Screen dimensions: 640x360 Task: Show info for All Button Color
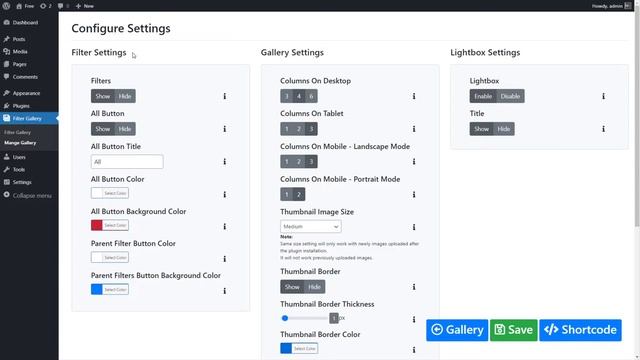click(x=224, y=194)
